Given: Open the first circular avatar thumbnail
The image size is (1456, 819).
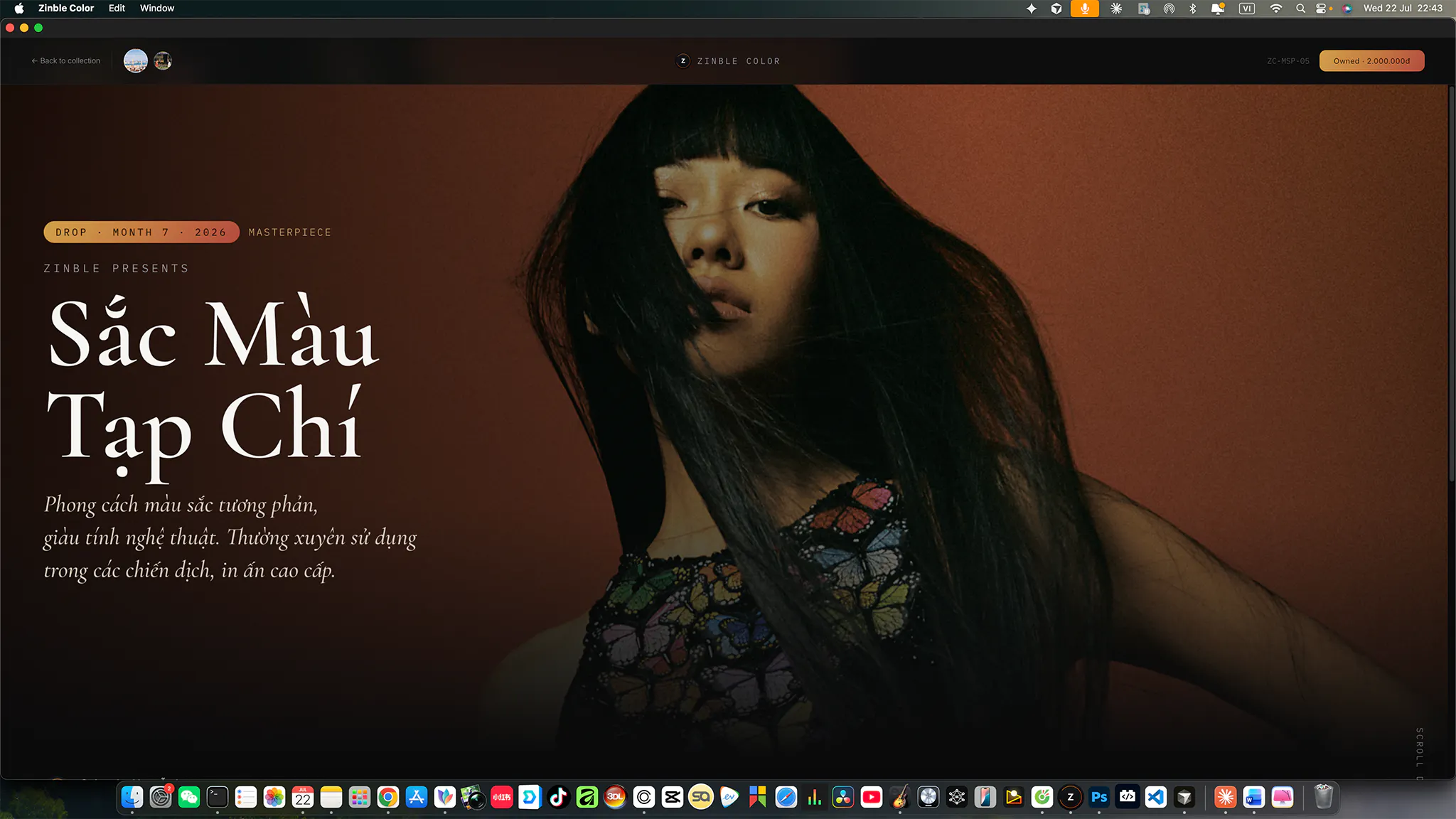Looking at the screenshot, I should click(x=136, y=61).
